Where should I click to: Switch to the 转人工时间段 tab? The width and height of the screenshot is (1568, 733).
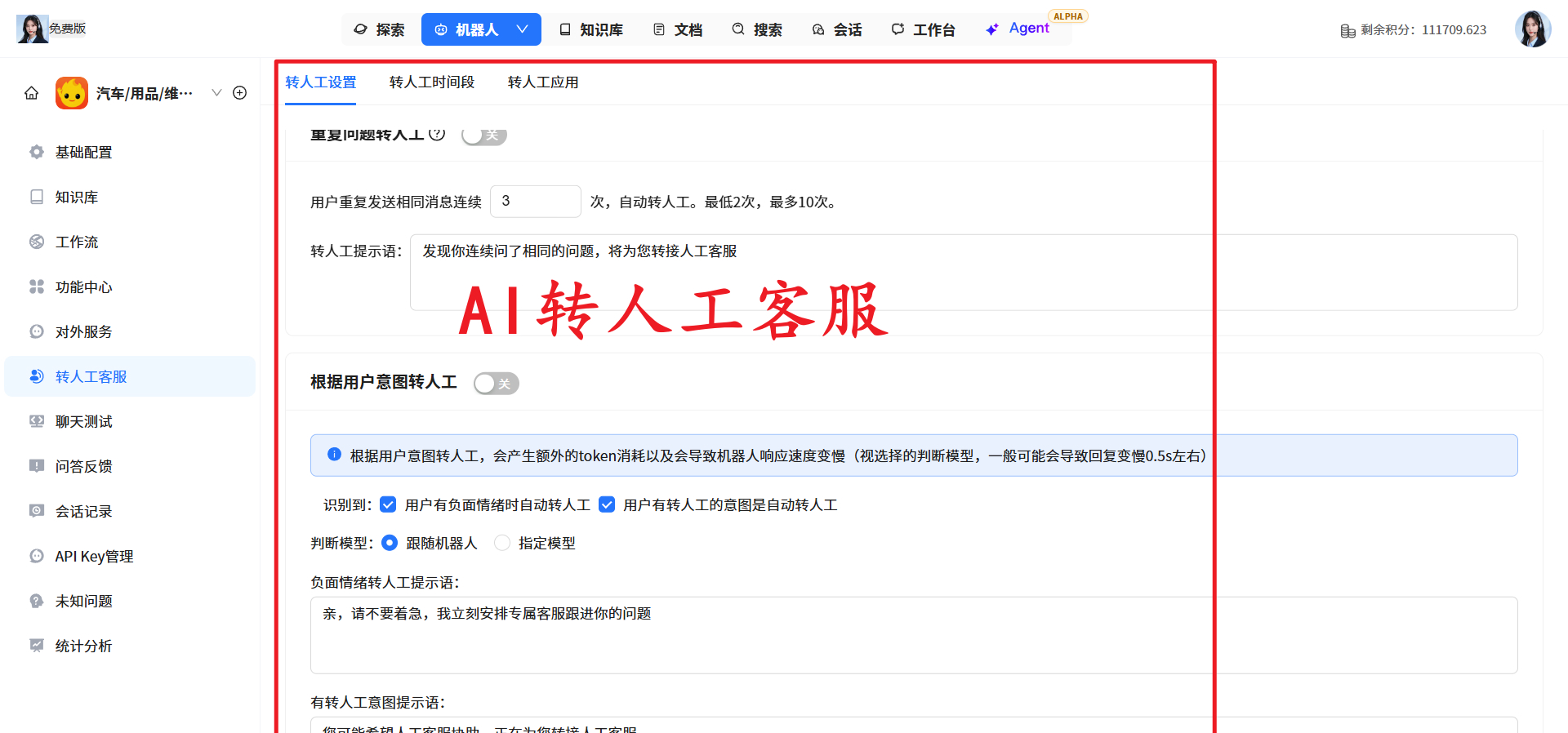pos(432,82)
